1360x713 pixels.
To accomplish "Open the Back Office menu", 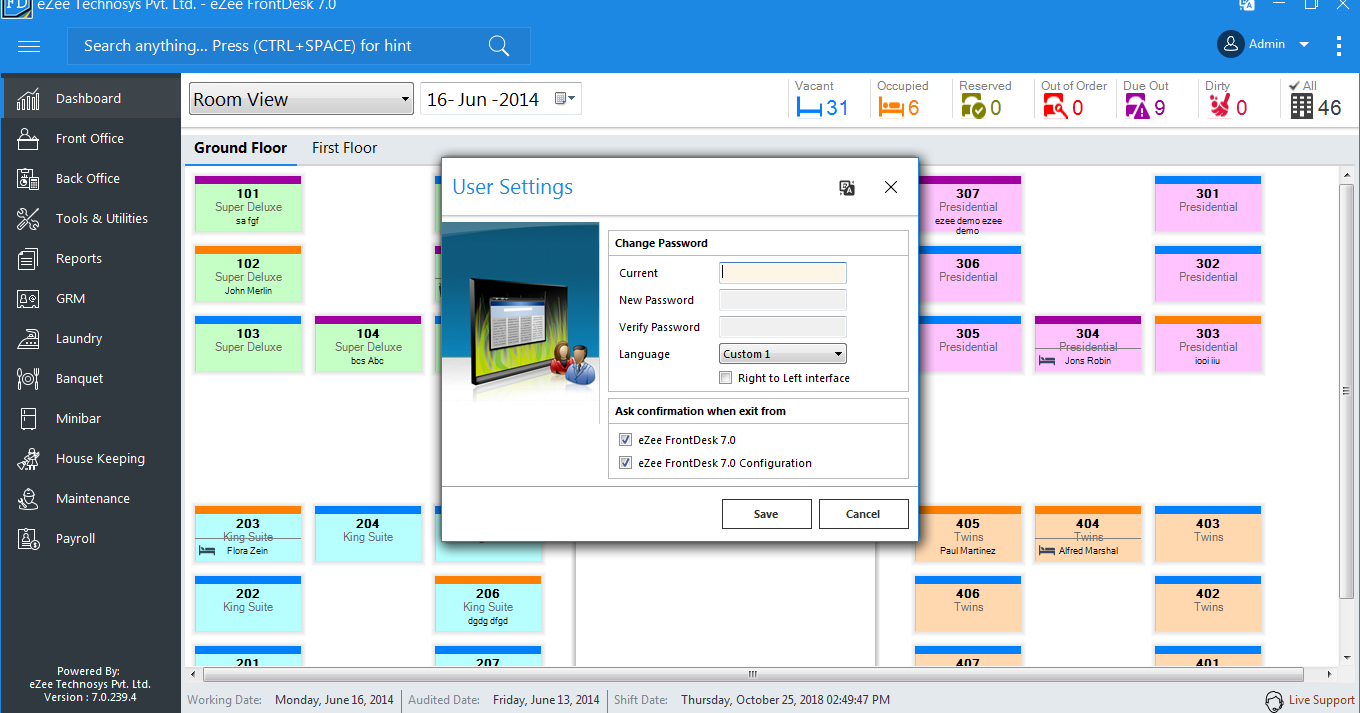I will click(x=90, y=178).
